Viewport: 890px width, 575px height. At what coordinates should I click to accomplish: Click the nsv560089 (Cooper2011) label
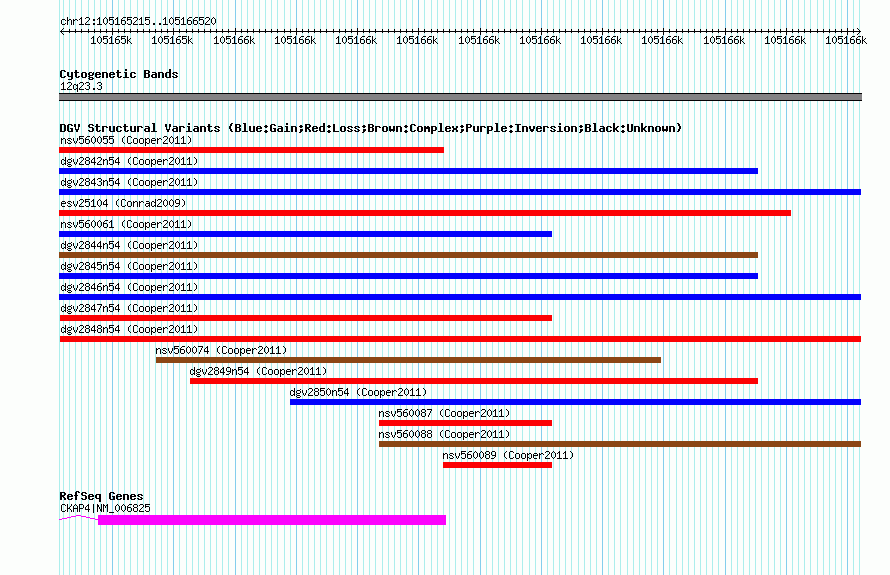[508, 455]
